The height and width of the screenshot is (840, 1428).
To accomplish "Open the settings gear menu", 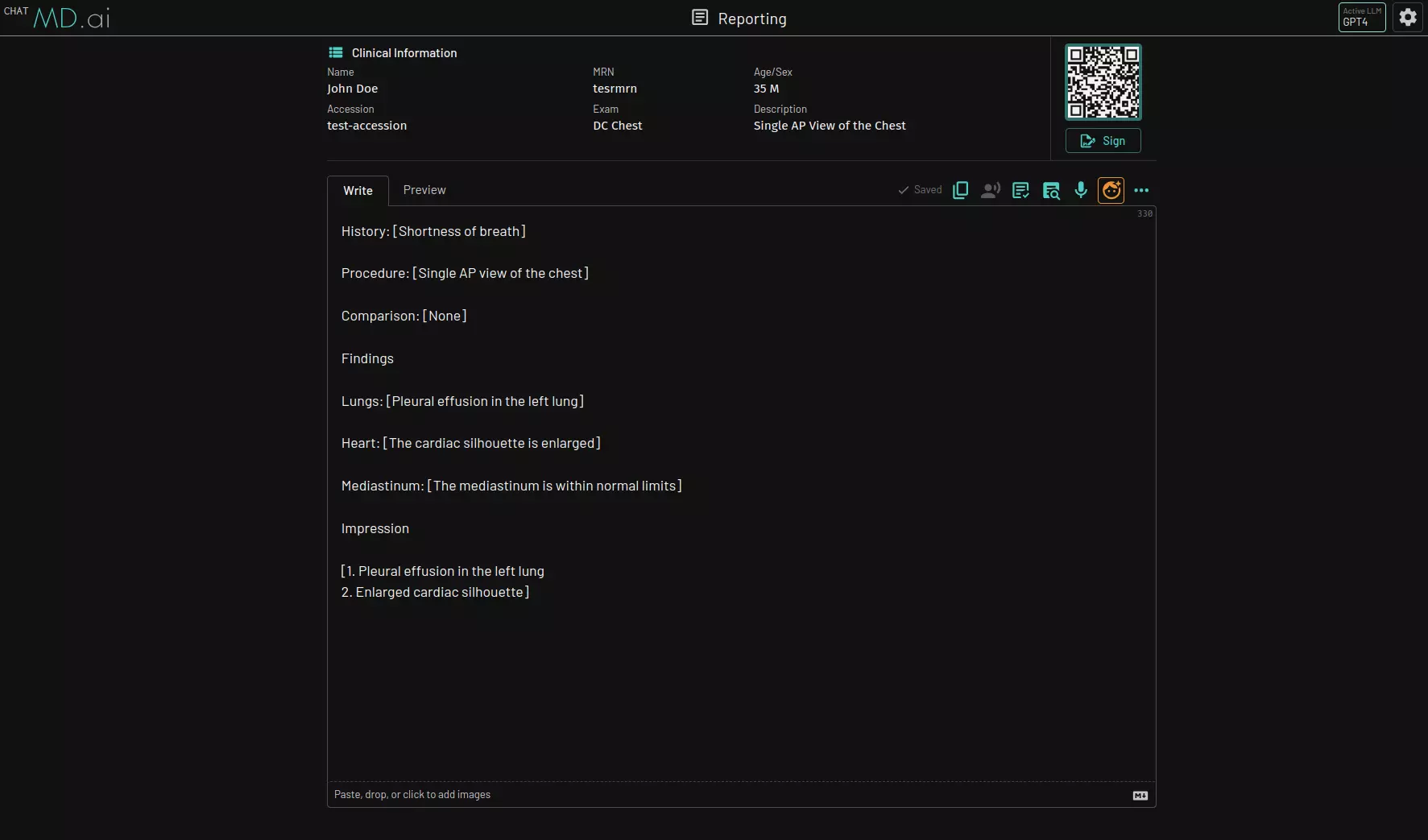I will [x=1408, y=16].
